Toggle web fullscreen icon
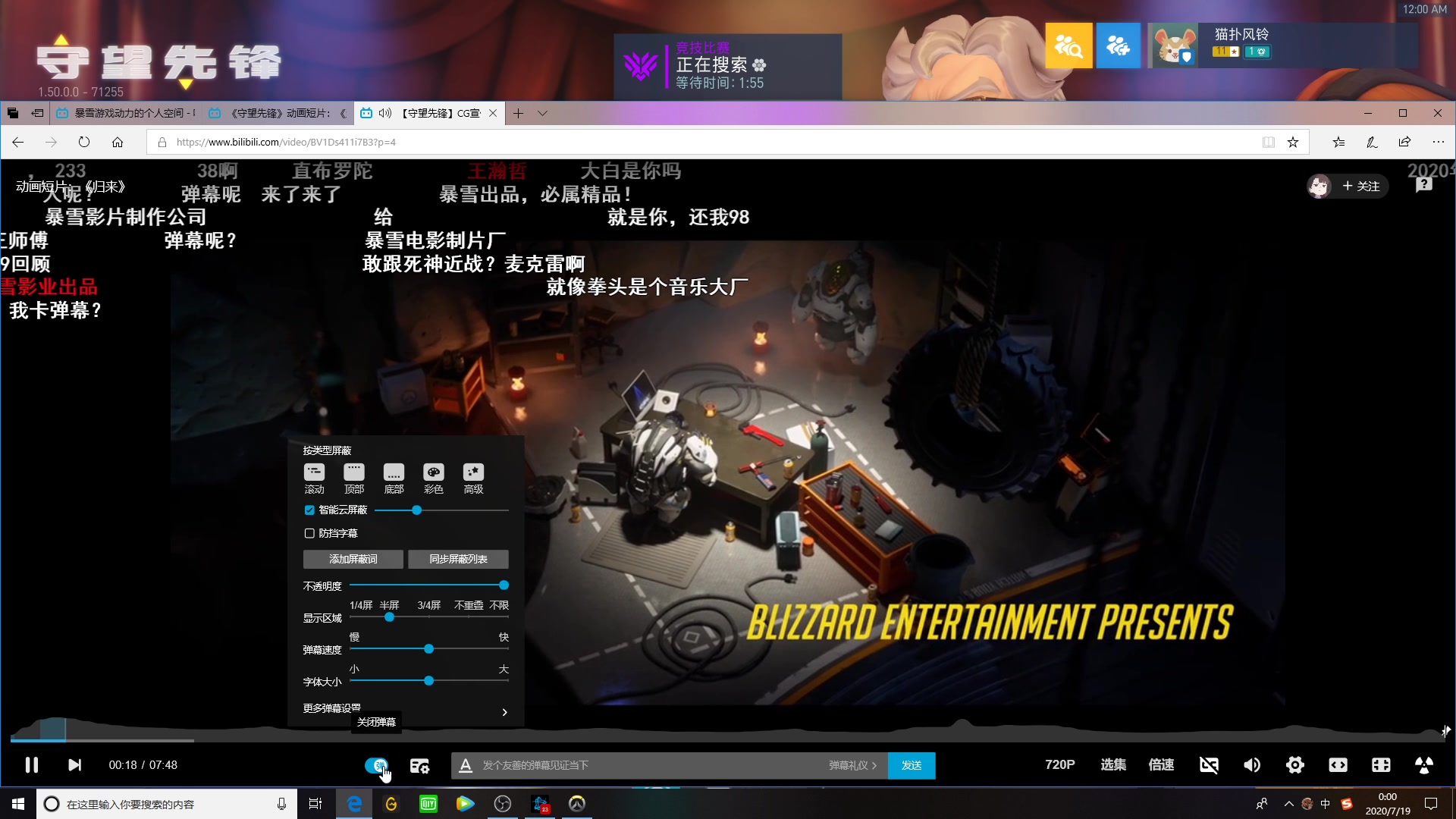 point(1381,765)
